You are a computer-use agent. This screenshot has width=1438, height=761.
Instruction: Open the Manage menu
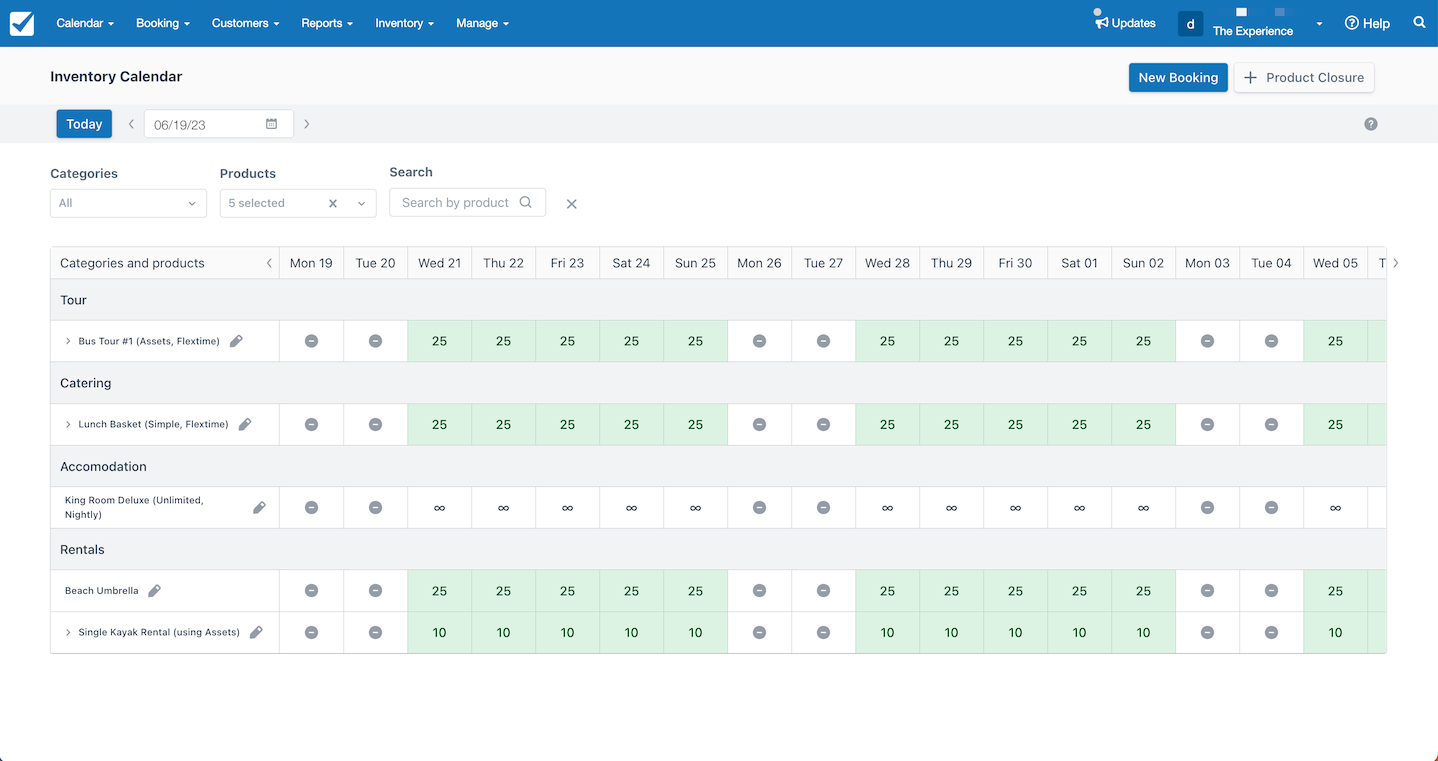(482, 23)
